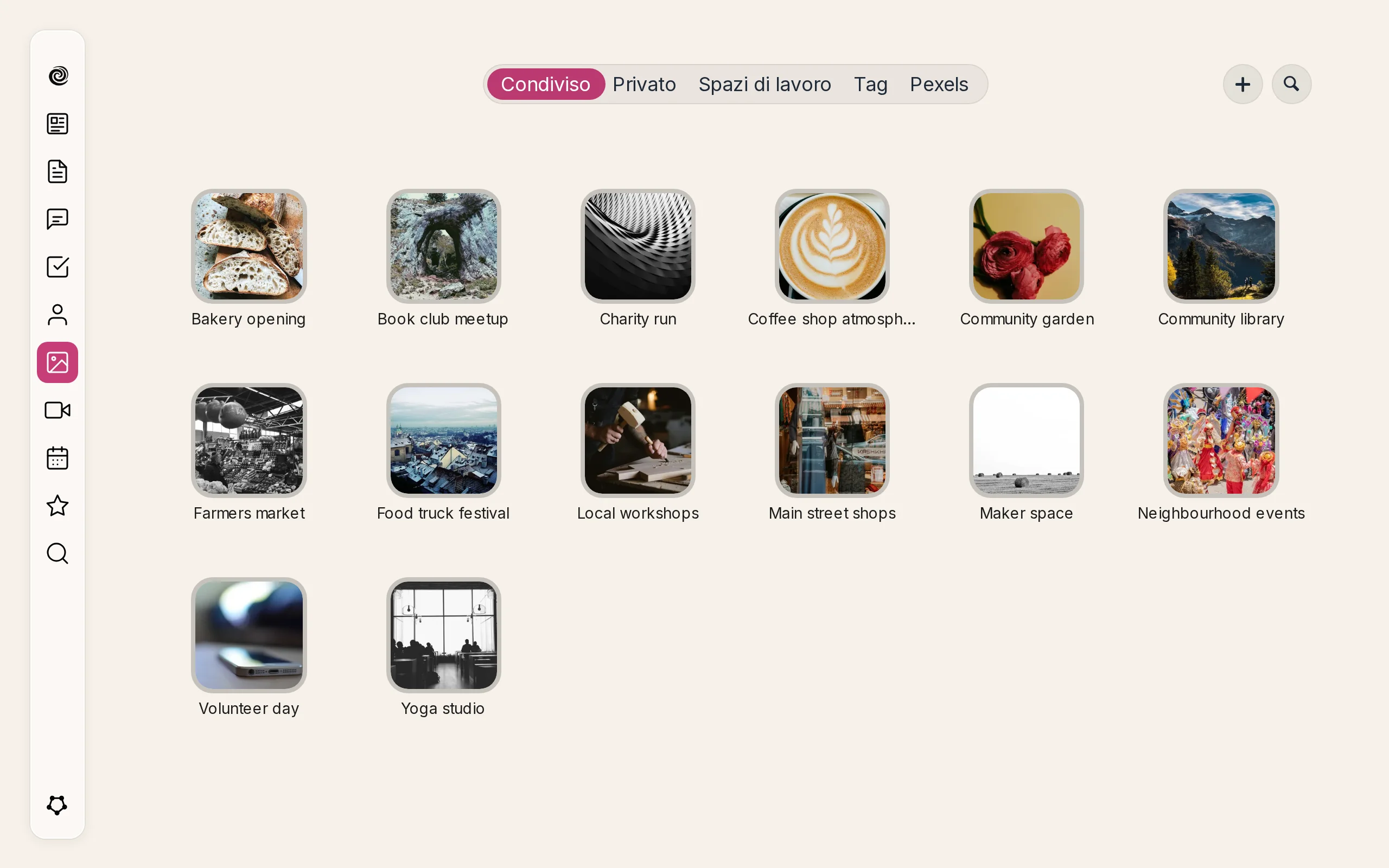The image size is (1389, 868).
Task: Open the Maker space album thumbnail
Action: click(x=1026, y=441)
